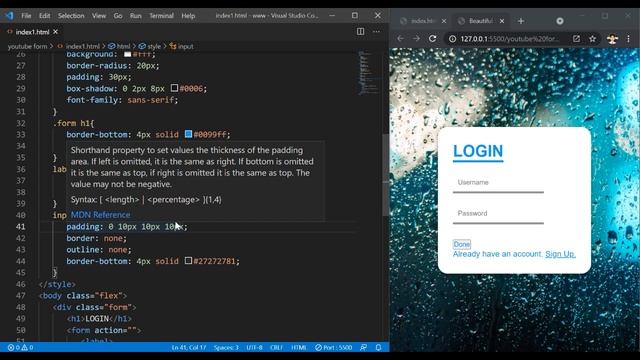Go back in the browser

pos(400,39)
